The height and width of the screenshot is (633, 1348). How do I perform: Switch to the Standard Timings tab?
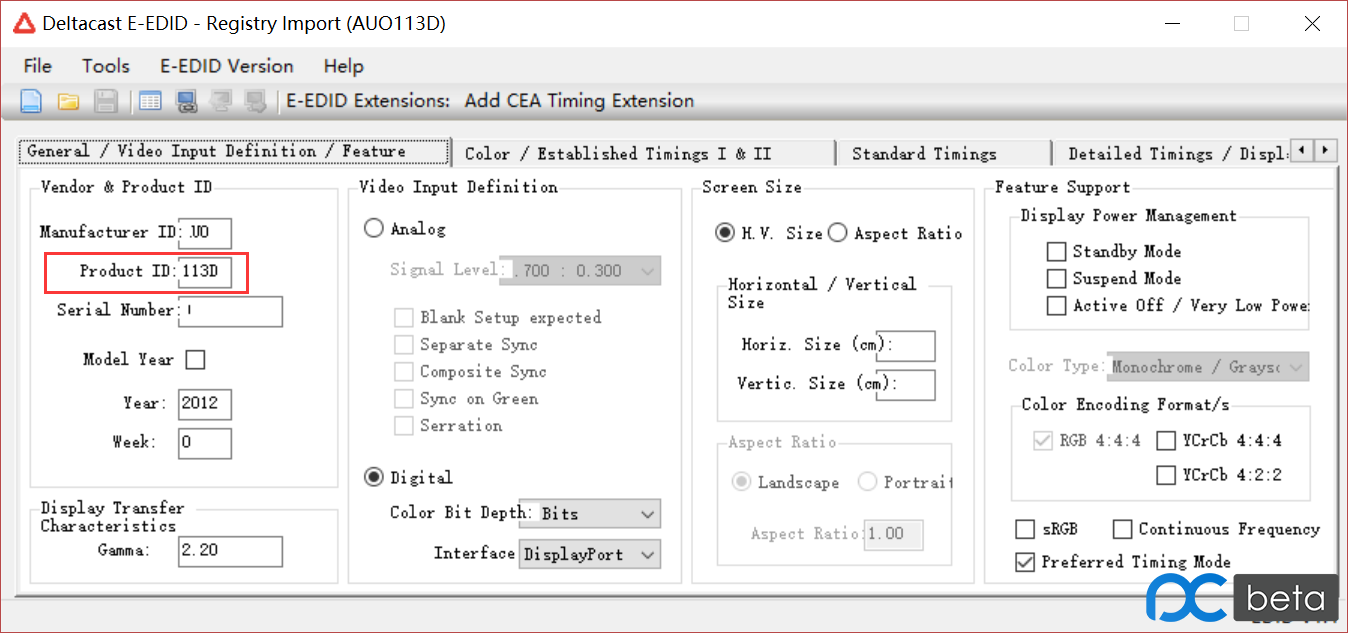943,153
